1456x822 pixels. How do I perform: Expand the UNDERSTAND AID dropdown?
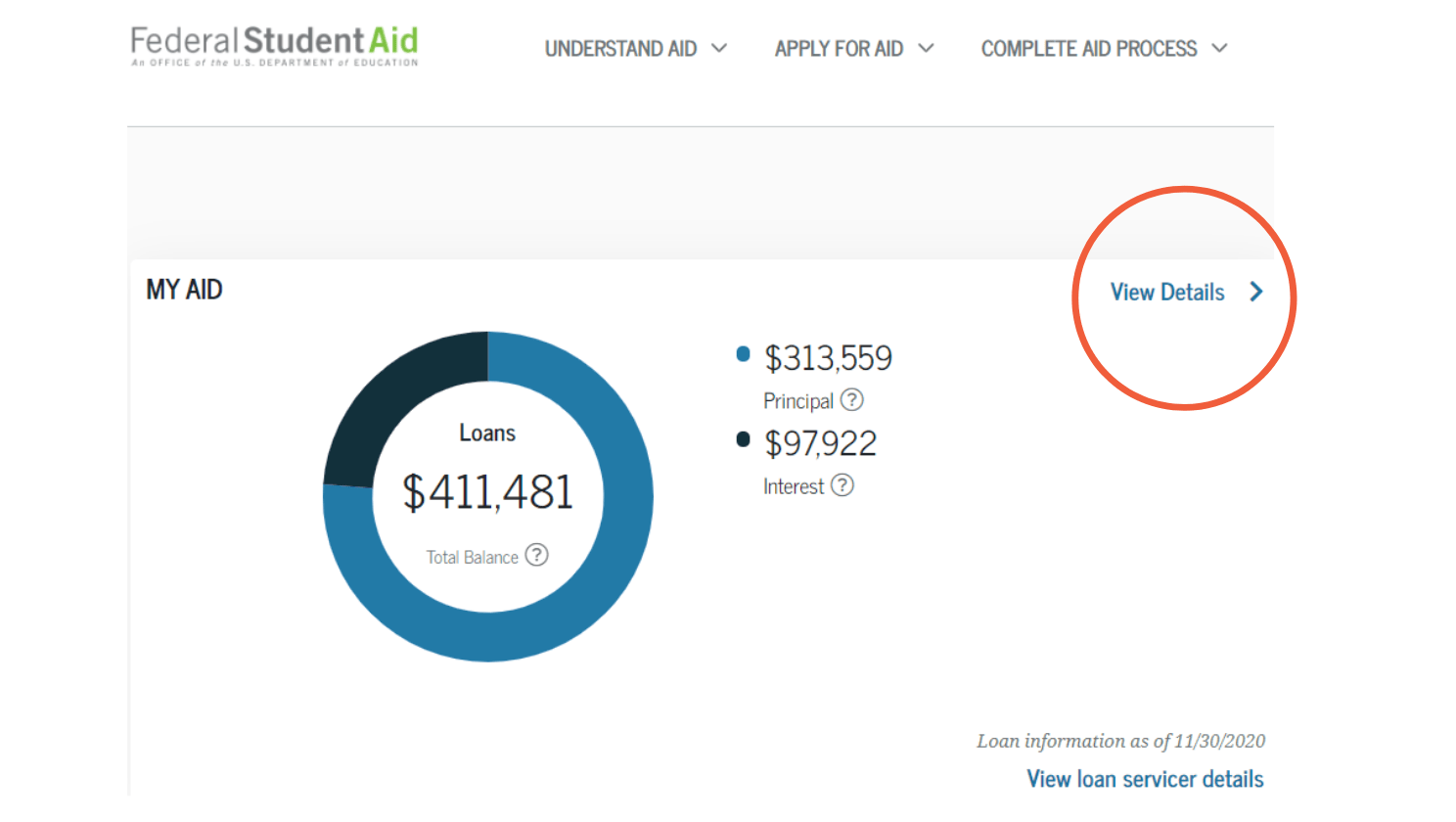point(721,47)
